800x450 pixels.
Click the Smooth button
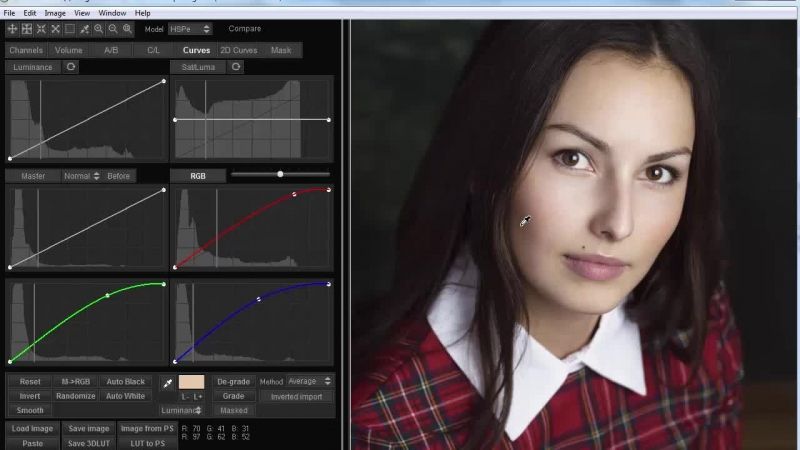click(x=30, y=410)
